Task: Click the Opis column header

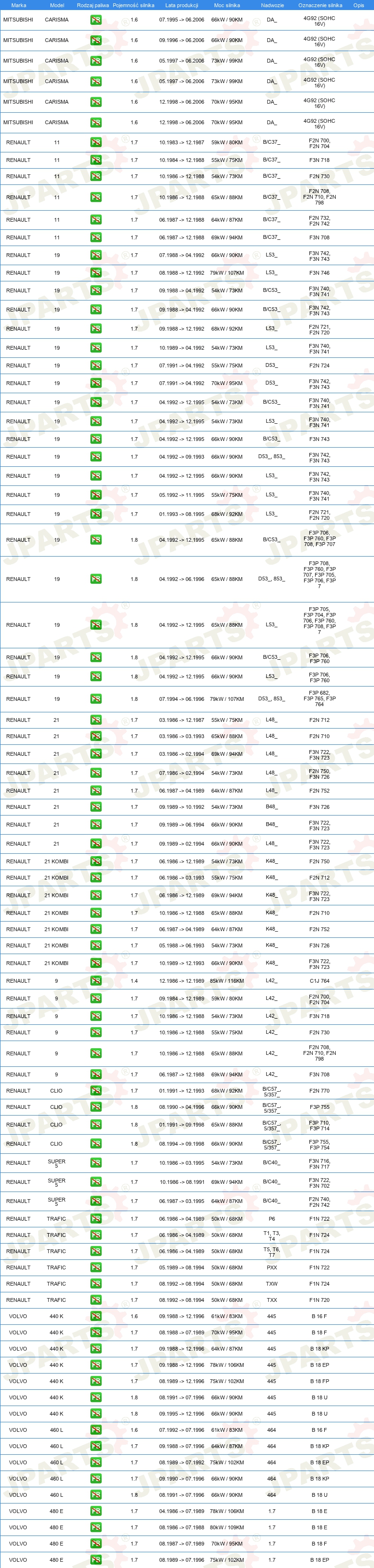Action: click(x=358, y=5)
